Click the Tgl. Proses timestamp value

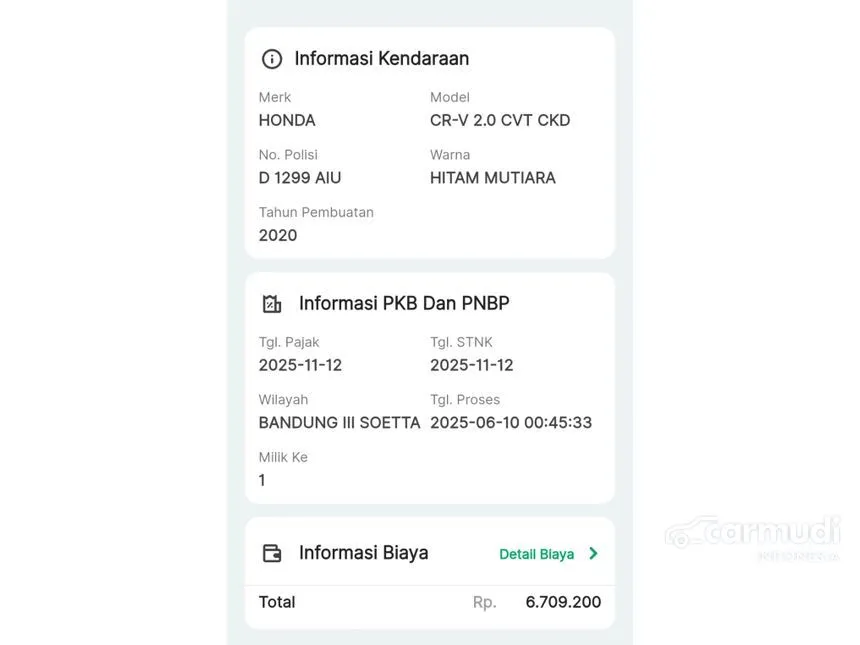point(511,423)
